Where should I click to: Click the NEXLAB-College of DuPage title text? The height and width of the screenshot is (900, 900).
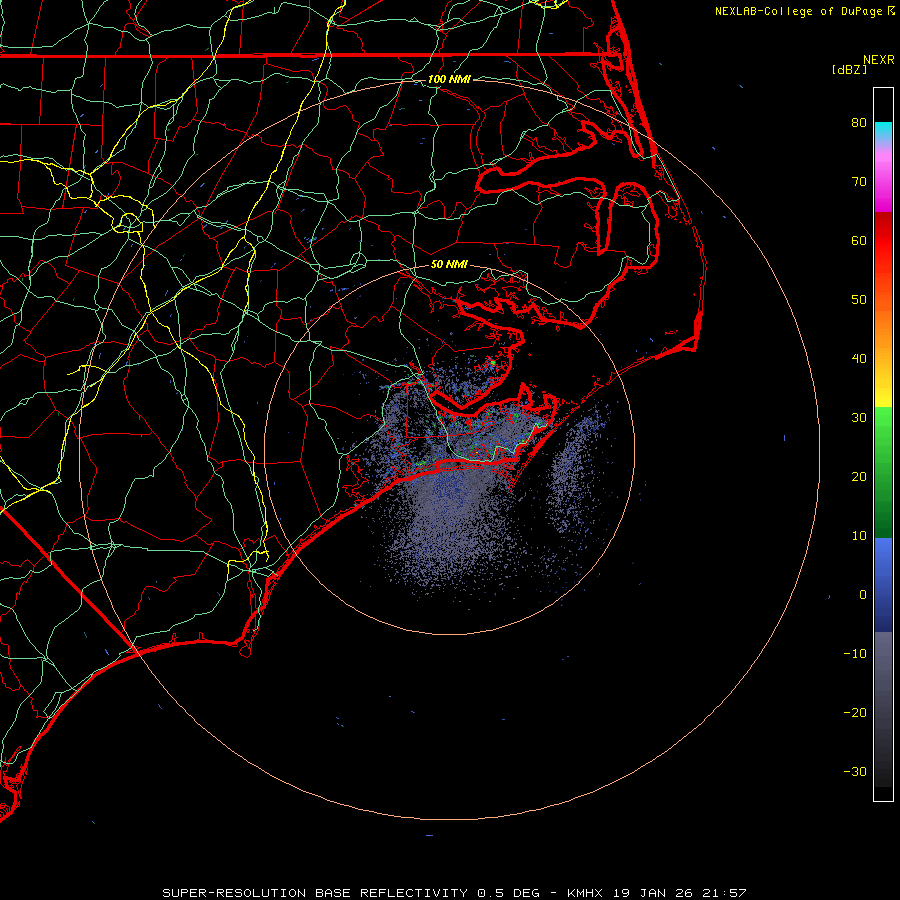(x=798, y=11)
